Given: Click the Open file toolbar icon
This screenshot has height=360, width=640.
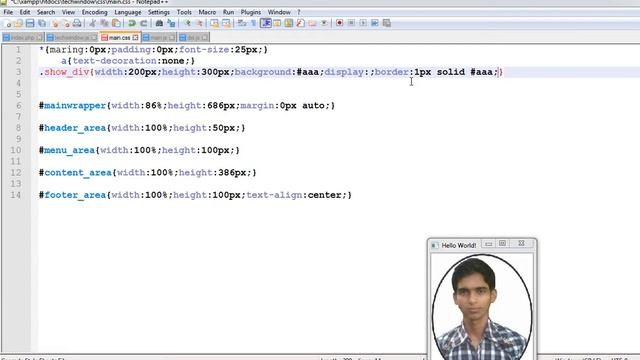Looking at the screenshot, I should (x=18, y=23).
